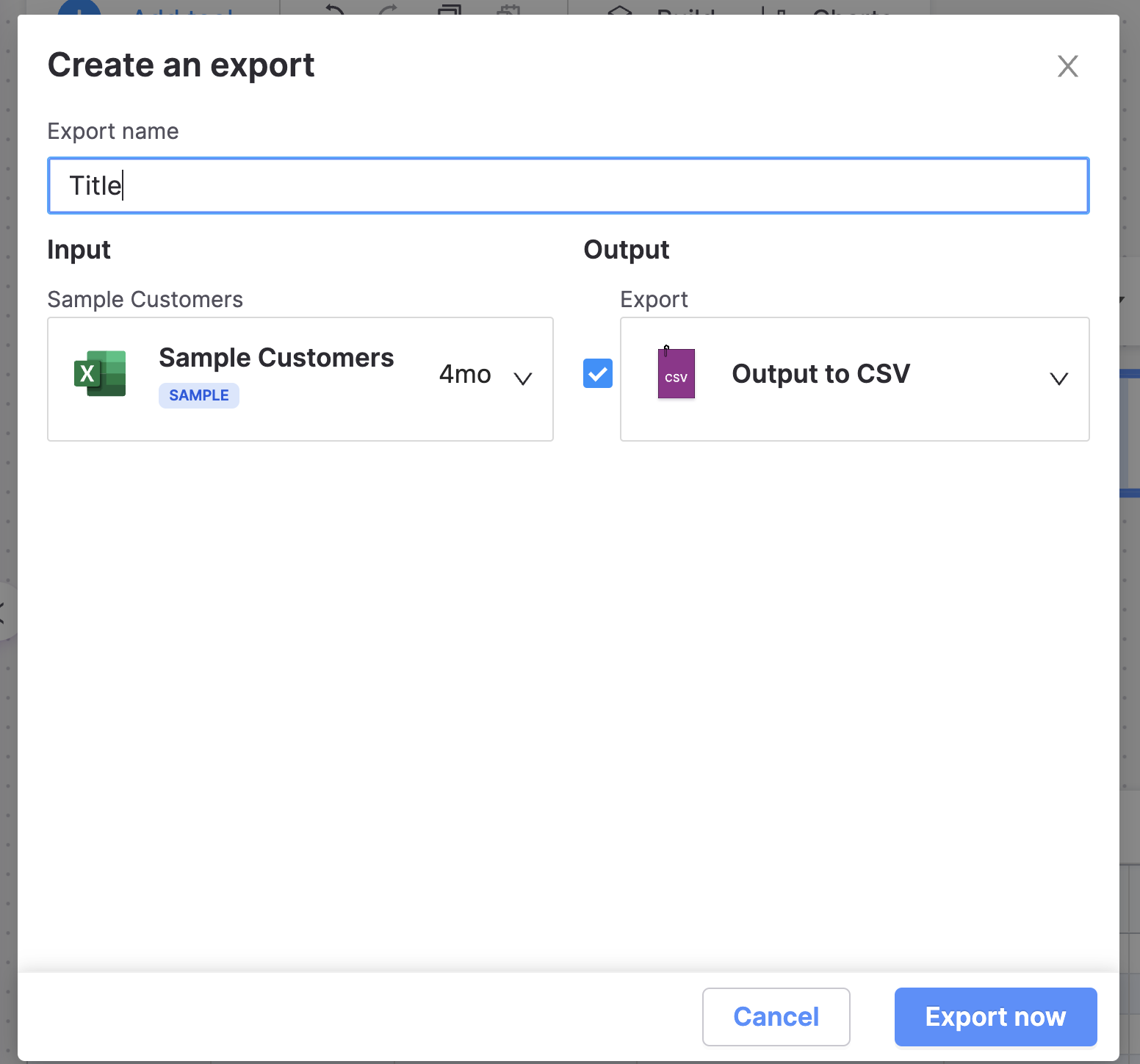Select the SAMPLE badge label

click(199, 395)
